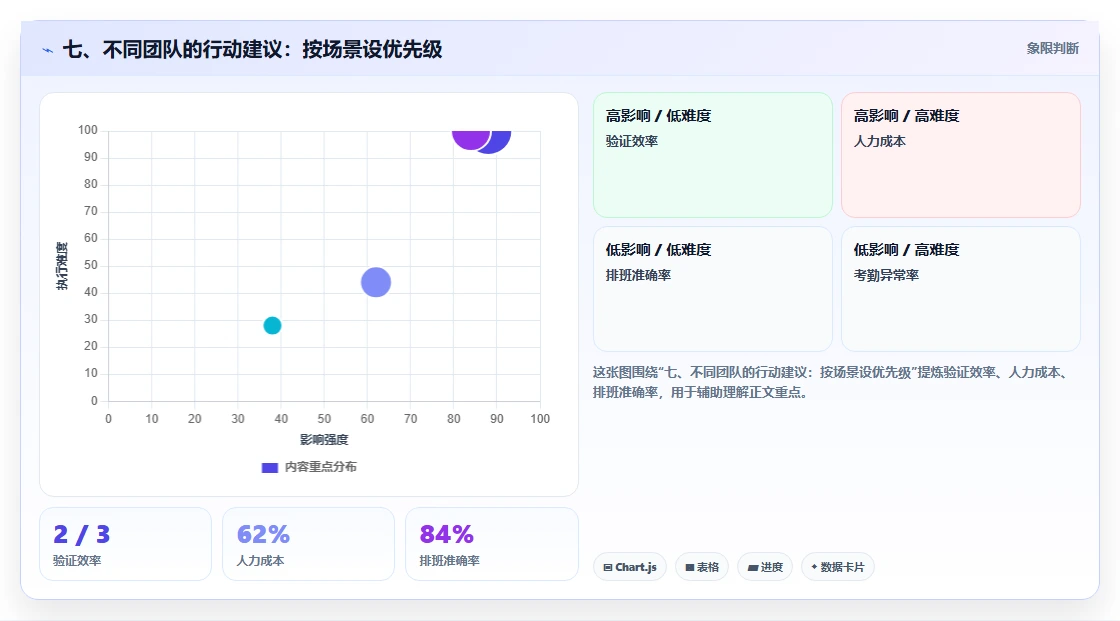
Task: Select the dark blue bubble at chart top
Action: point(499,141)
